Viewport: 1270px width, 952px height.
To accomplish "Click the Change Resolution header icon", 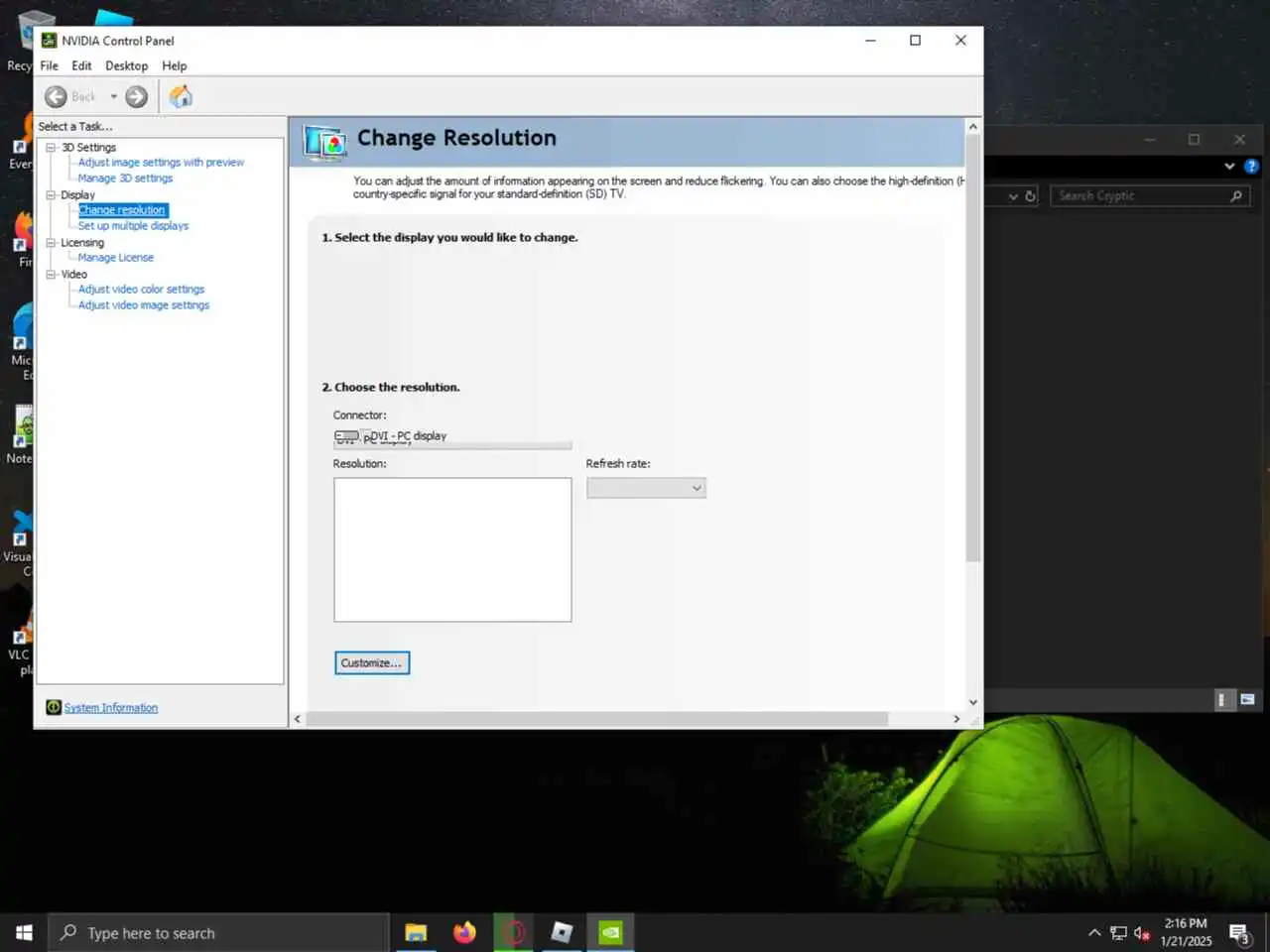I will 324,142.
